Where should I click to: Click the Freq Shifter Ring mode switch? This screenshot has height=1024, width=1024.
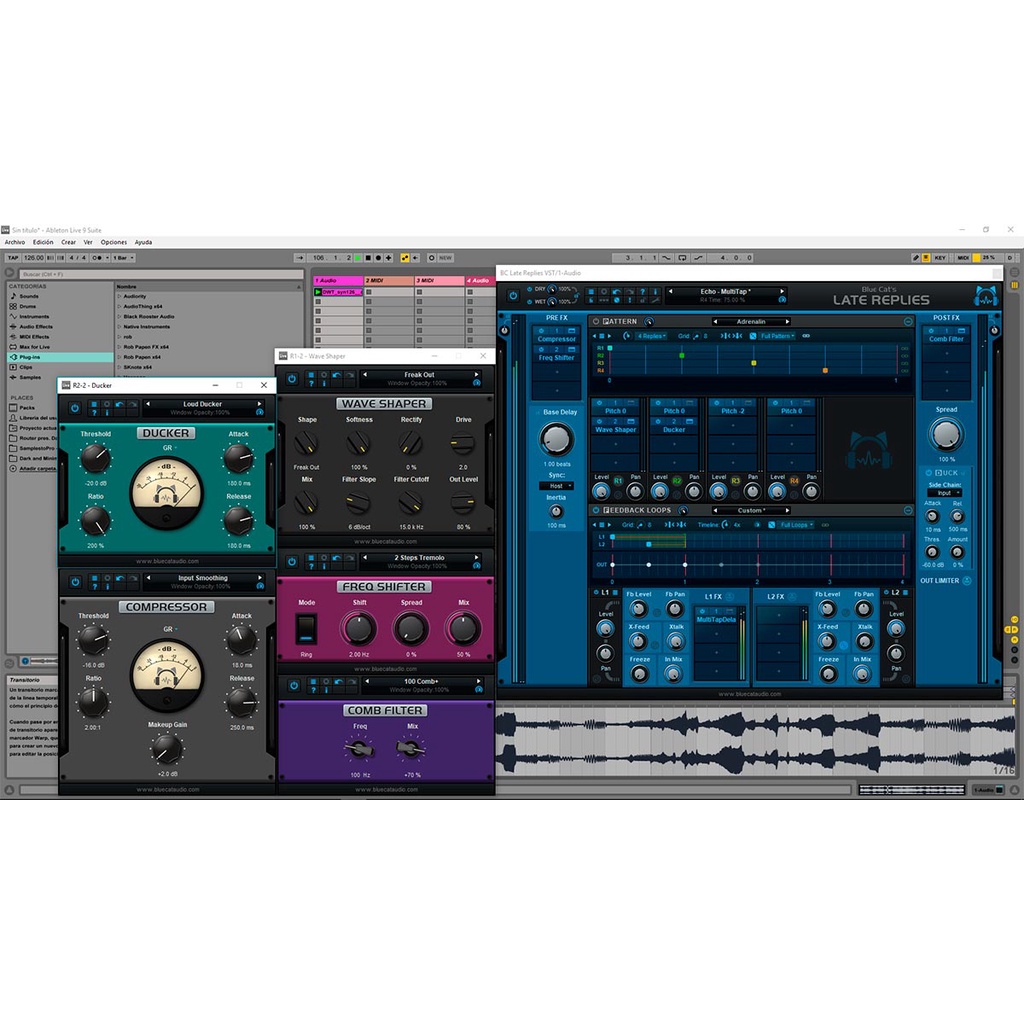point(306,628)
